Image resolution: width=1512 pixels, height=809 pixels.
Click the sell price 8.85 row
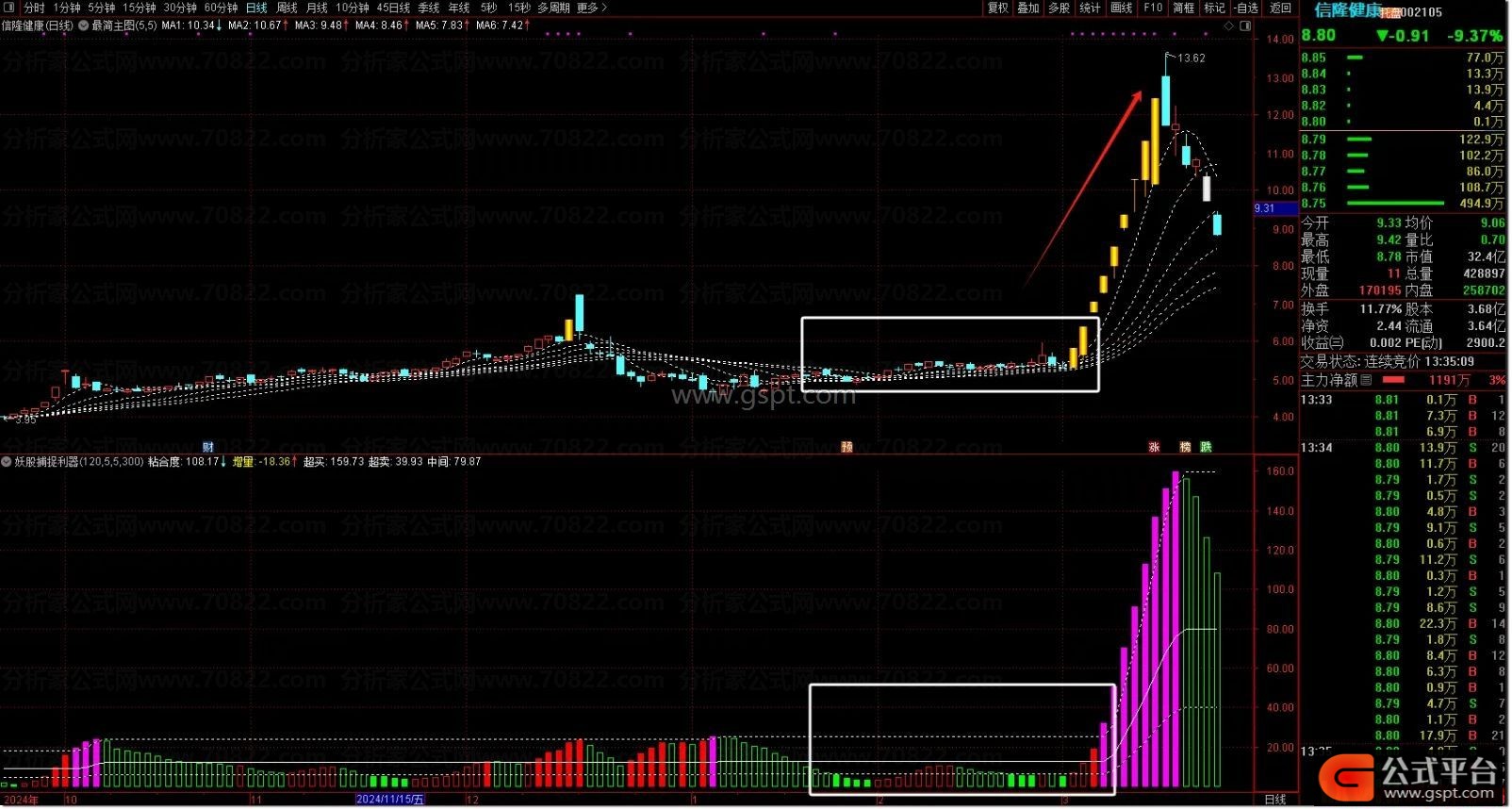[1403, 58]
